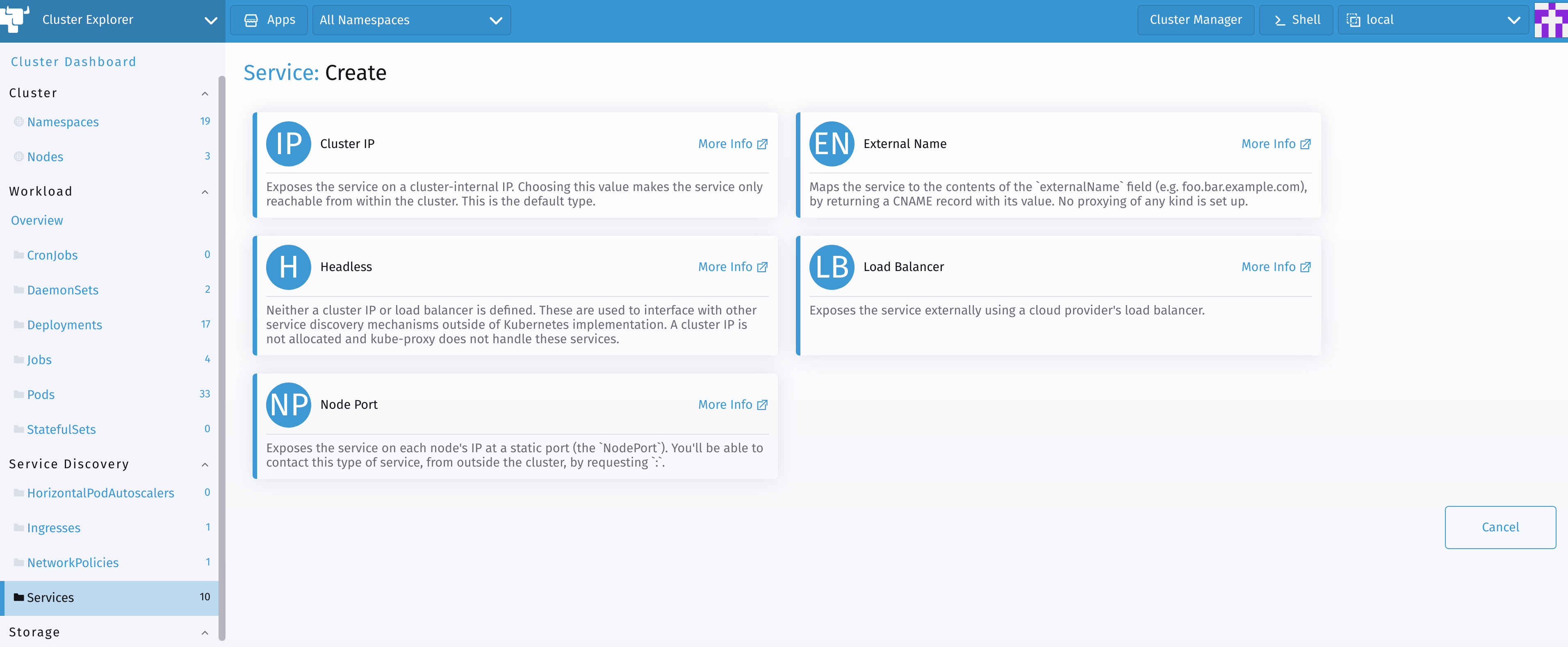
Task: Click the External Name EN icon
Action: point(832,144)
